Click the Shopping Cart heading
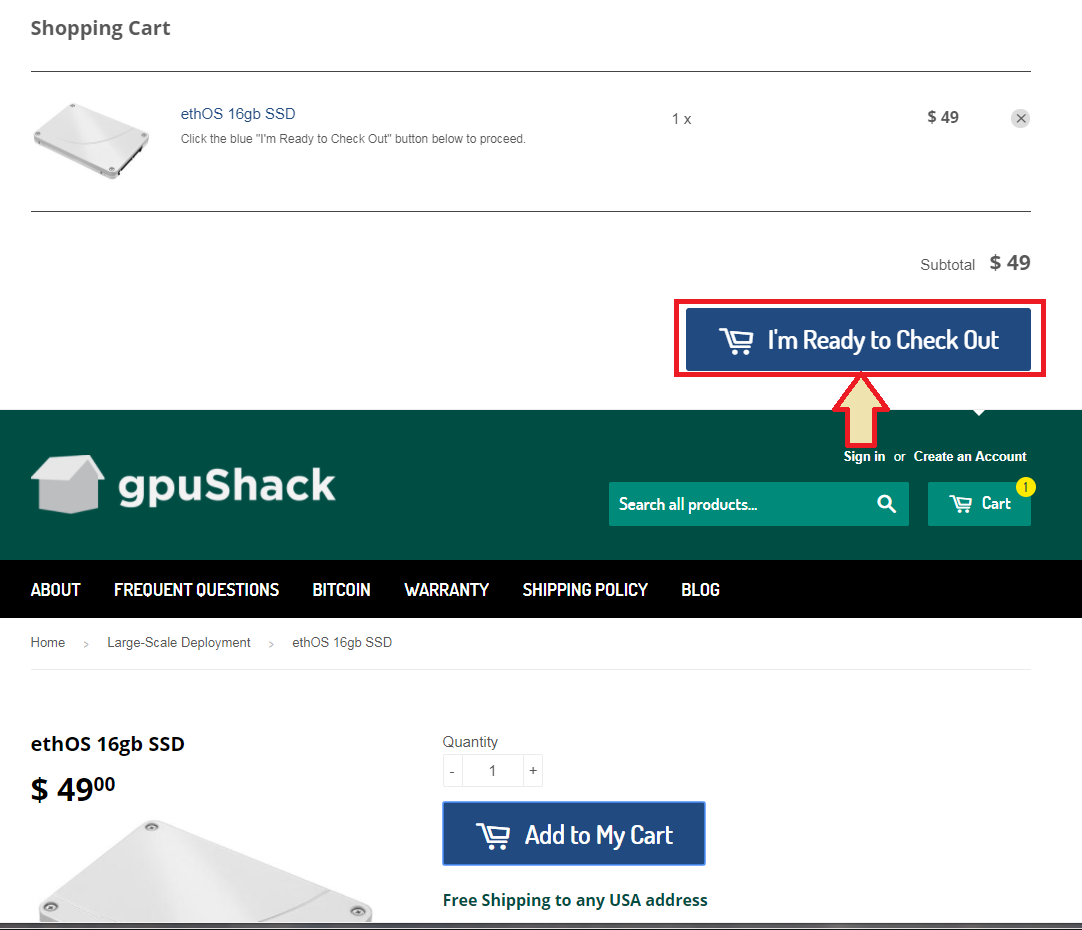The width and height of the screenshot is (1082, 930). pyautogui.click(x=100, y=28)
